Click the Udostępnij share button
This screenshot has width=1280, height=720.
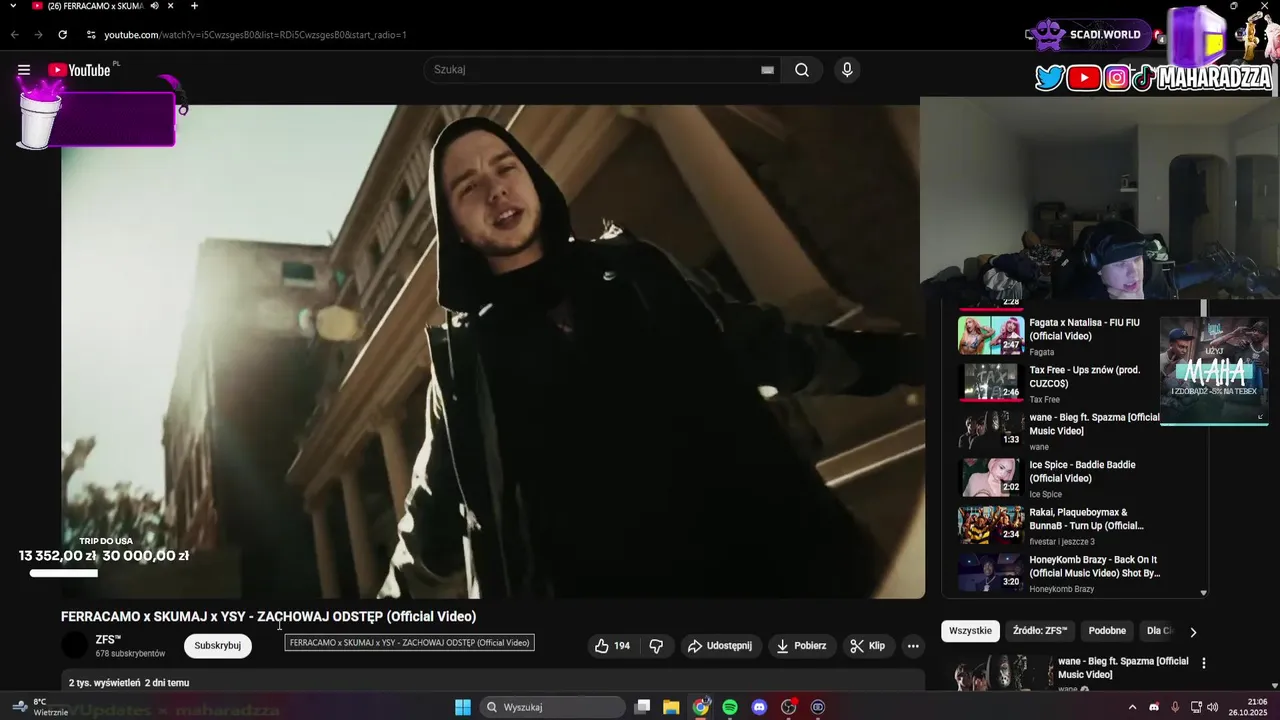719,646
